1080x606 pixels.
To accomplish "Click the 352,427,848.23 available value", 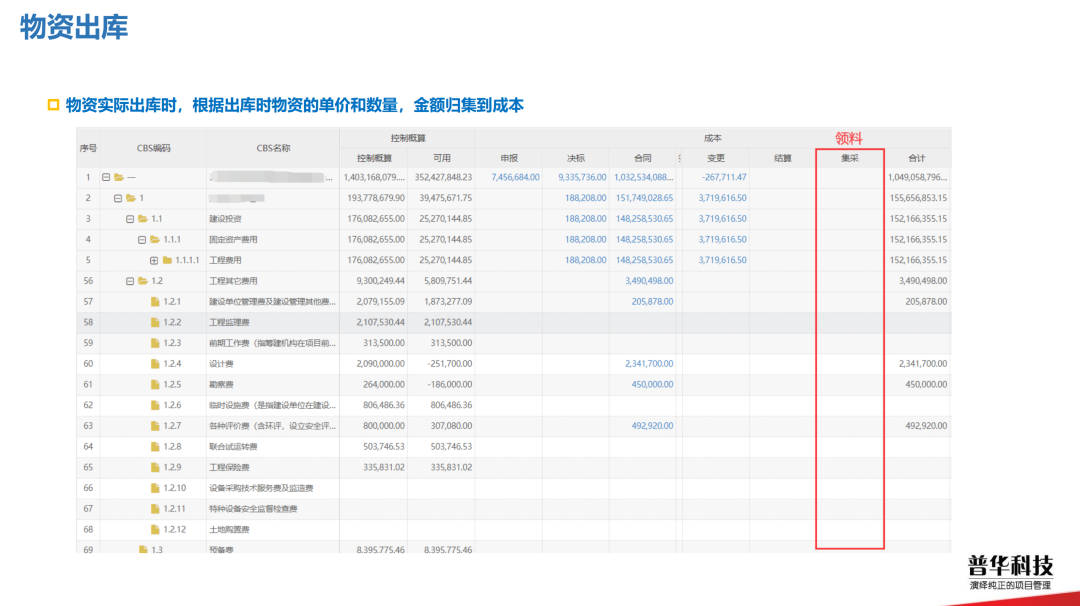I will [x=444, y=178].
